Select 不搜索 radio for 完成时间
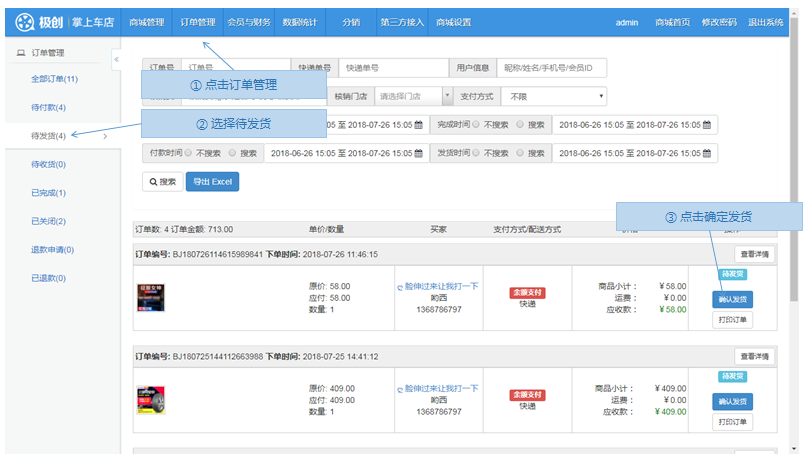 [476, 125]
